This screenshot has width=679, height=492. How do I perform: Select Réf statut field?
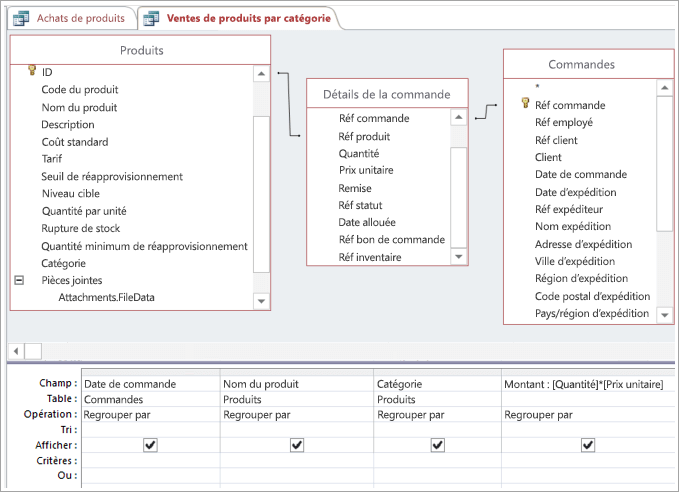[x=360, y=205]
